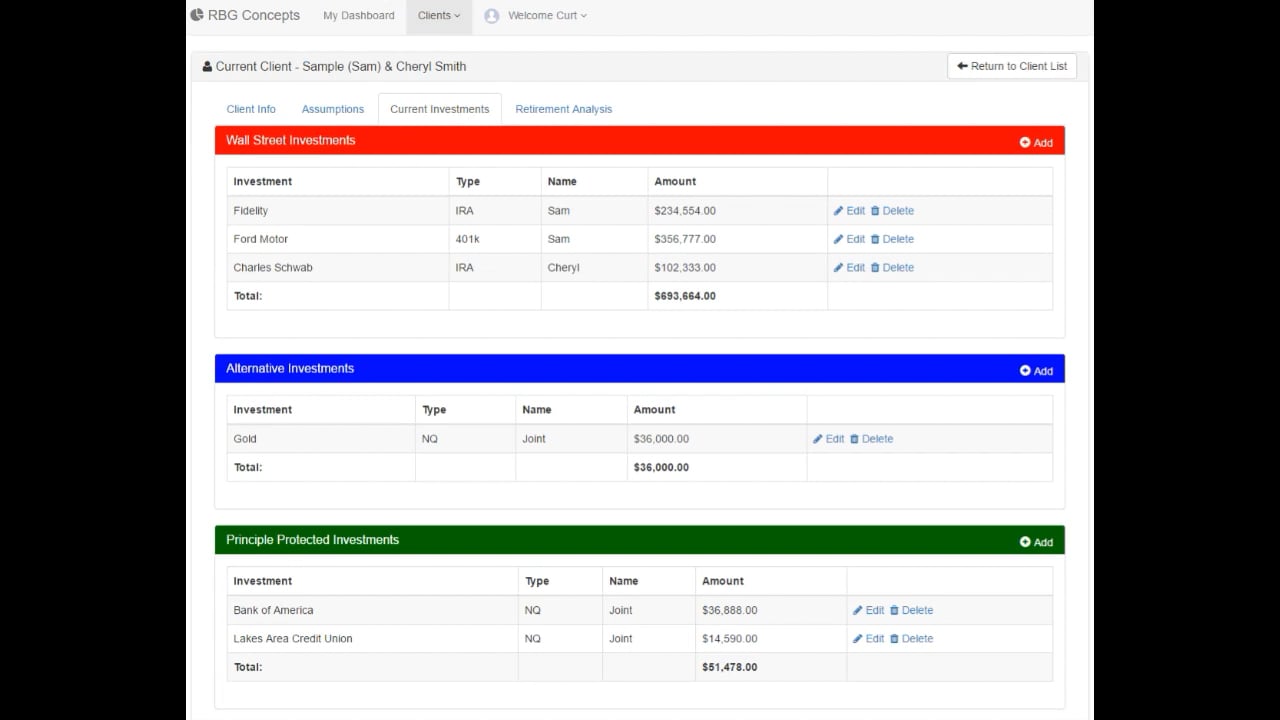Viewport: 1280px width, 720px height.
Task: Click the trash Delete icon for Ford Motor
Action: coord(875,240)
